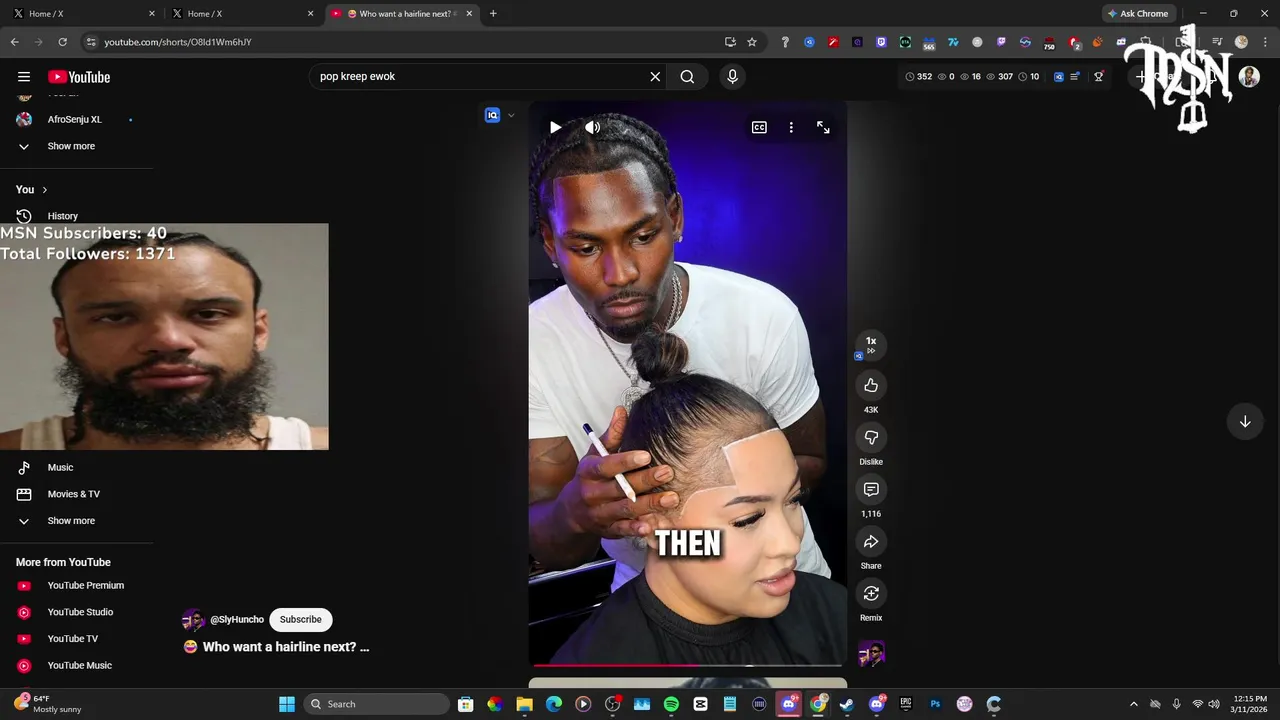
Task: Run the search with the magnifier button
Action: click(687, 77)
